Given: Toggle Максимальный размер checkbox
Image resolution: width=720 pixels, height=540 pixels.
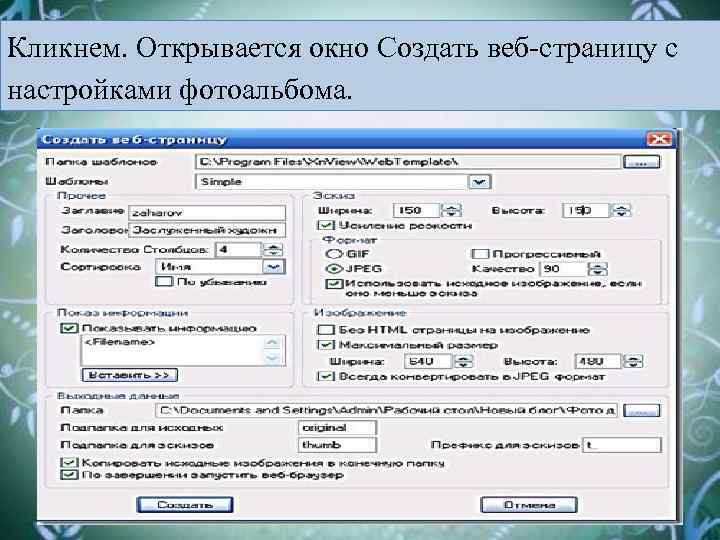Looking at the screenshot, I should [326, 344].
